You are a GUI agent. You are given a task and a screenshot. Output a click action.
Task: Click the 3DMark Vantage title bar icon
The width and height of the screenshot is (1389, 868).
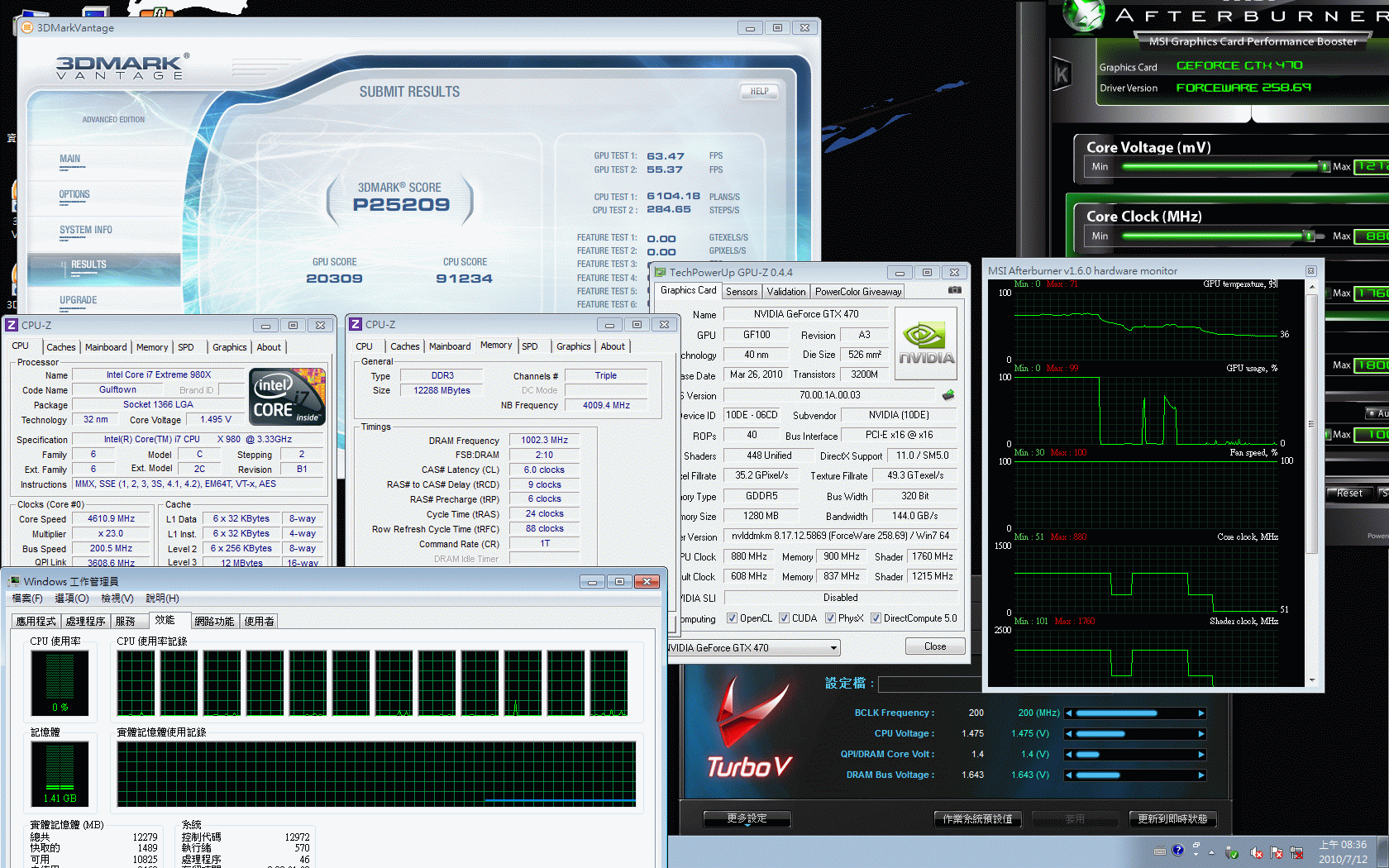tap(26, 27)
